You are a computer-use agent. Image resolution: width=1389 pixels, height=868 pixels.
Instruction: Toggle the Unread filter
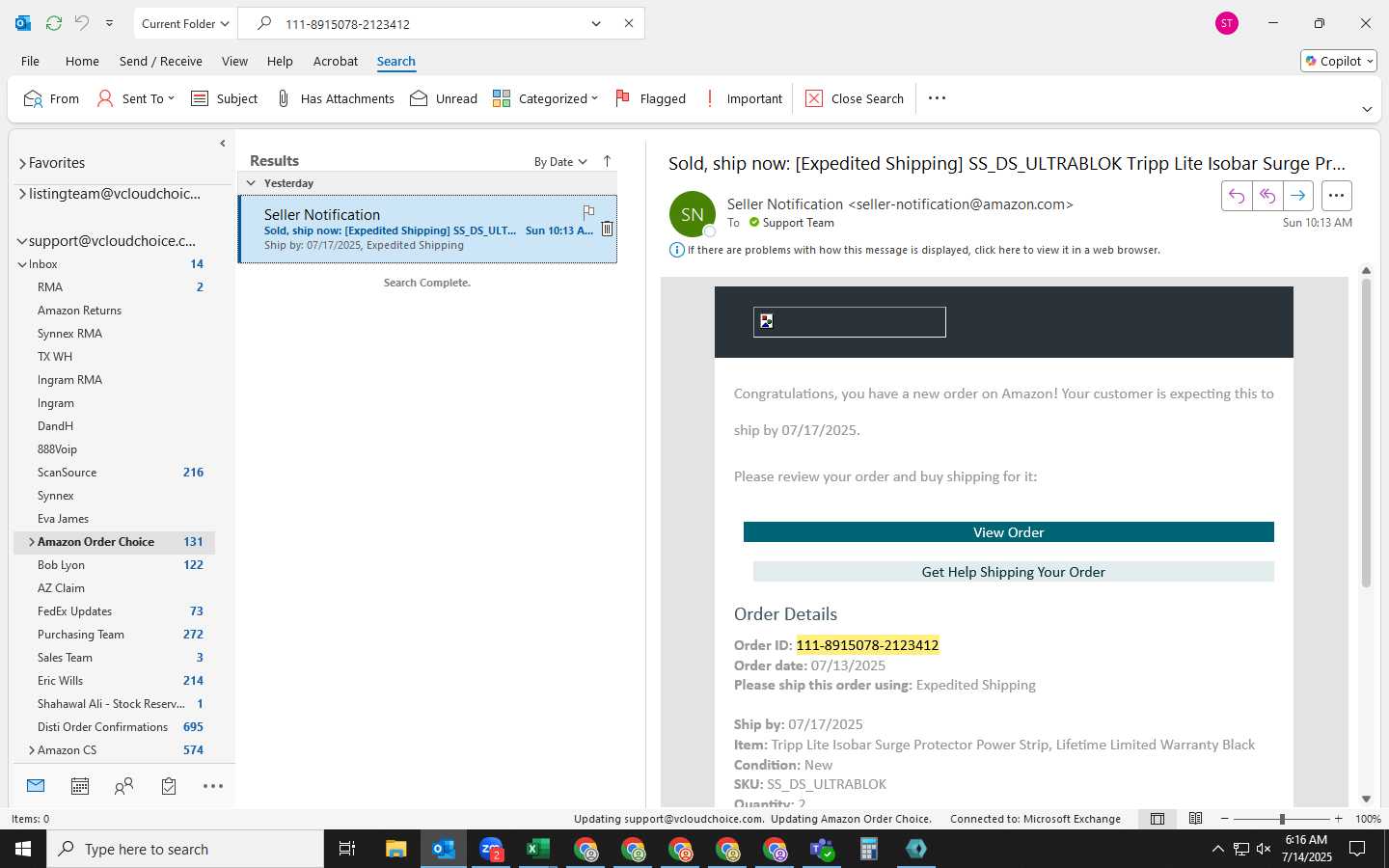click(444, 98)
